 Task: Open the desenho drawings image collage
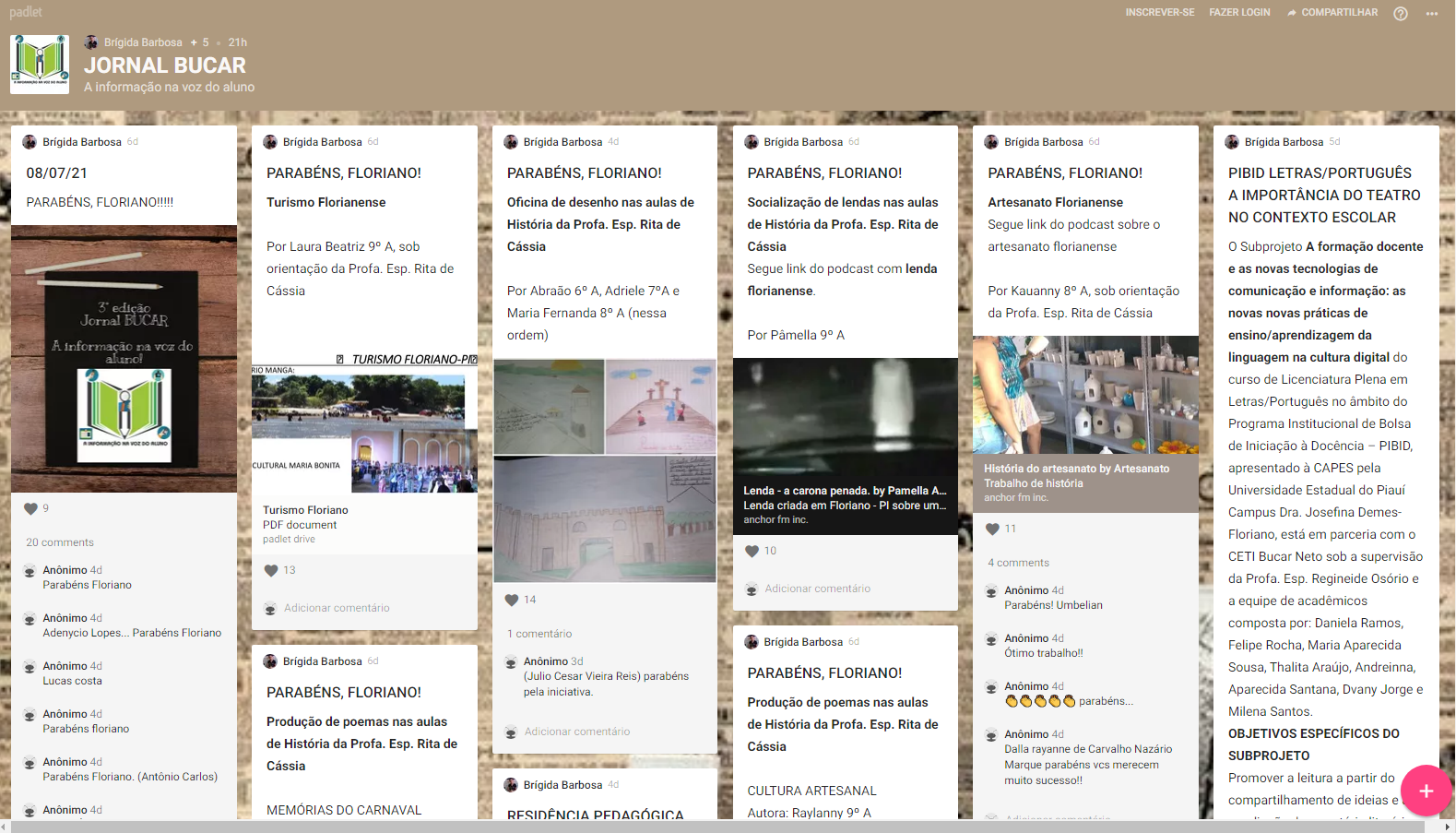tap(605, 470)
